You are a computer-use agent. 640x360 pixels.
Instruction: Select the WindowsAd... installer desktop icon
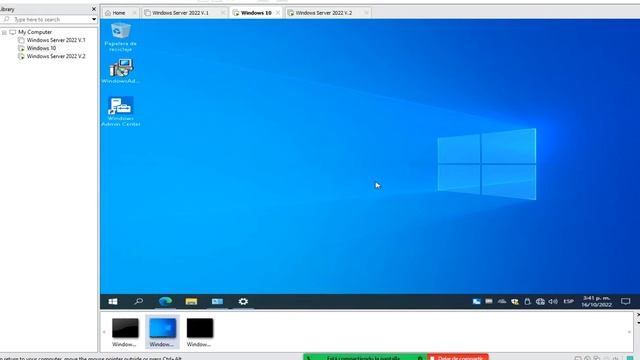coord(120,71)
